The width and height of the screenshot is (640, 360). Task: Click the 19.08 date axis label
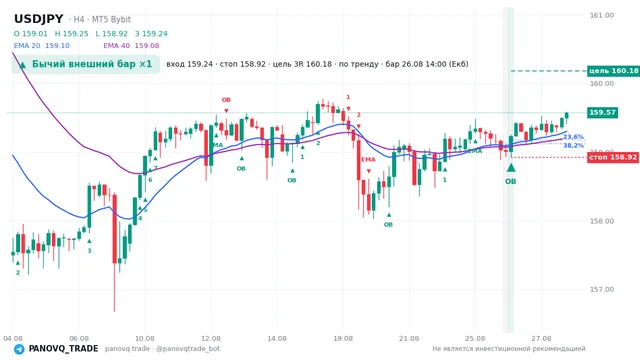343,338
